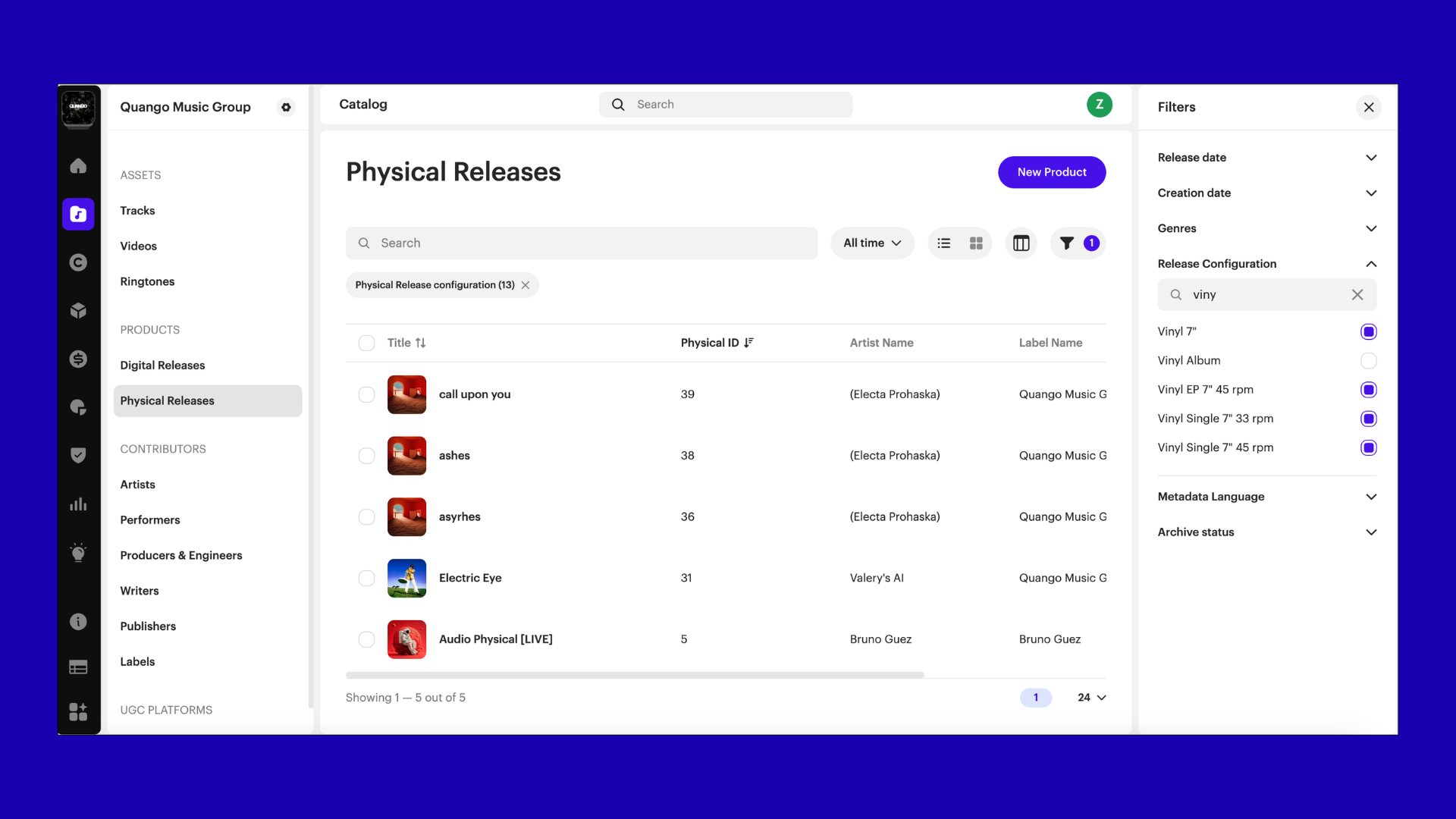Click the New Product button
Viewport: 1456px width, 819px height.
tap(1051, 172)
